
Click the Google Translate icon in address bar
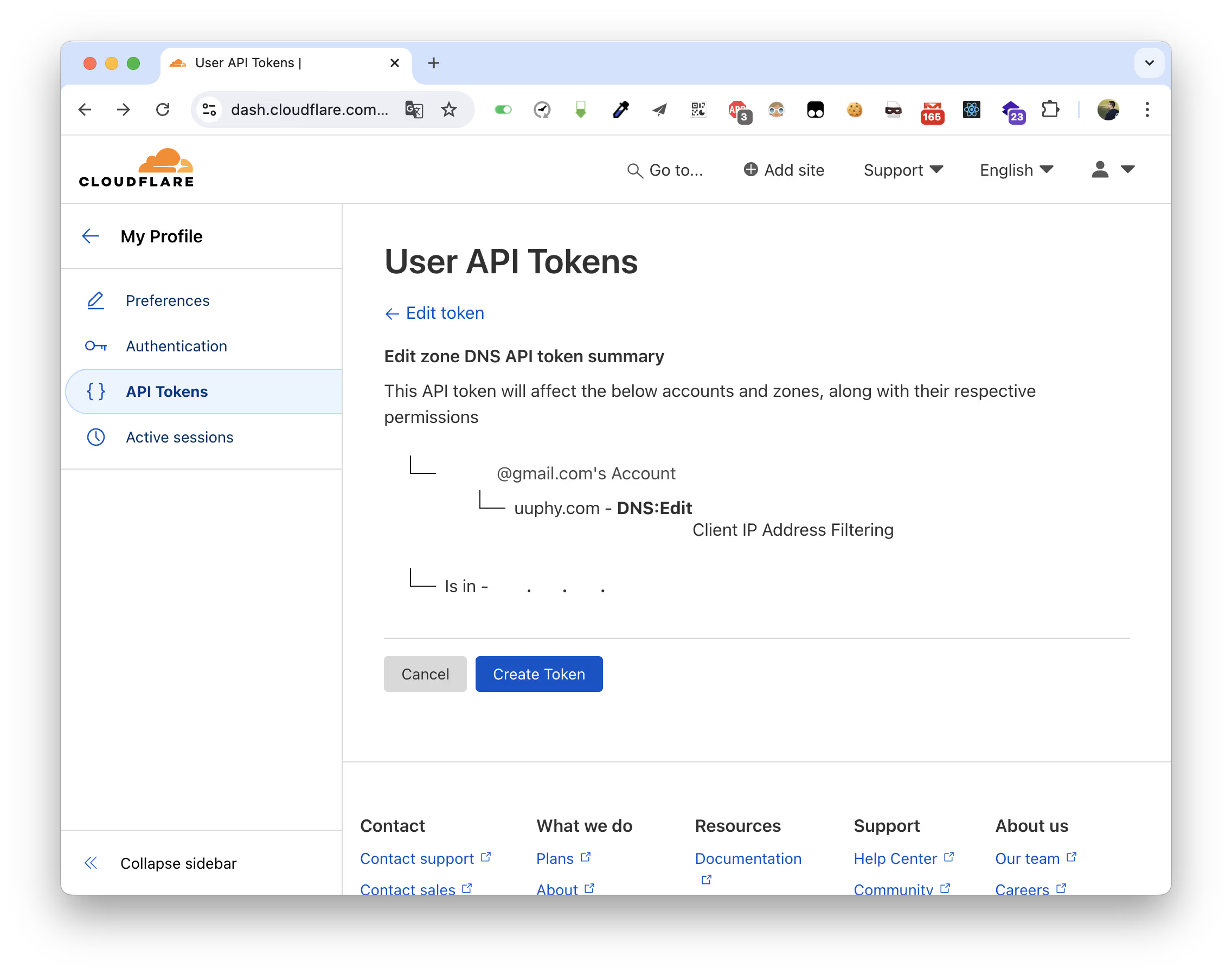coord(414,110)
